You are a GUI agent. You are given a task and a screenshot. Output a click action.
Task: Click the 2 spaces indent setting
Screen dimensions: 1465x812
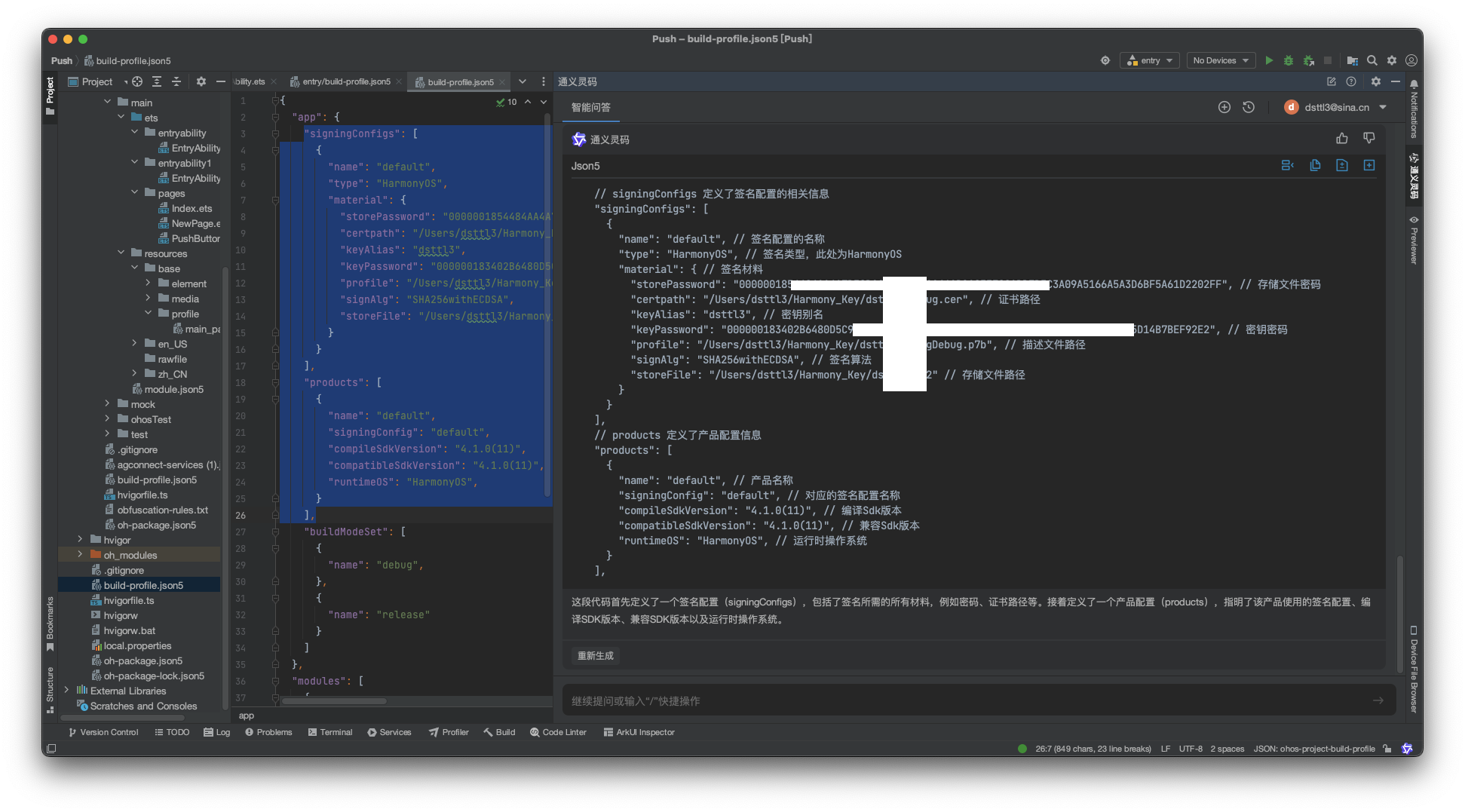coord(1227,749)
